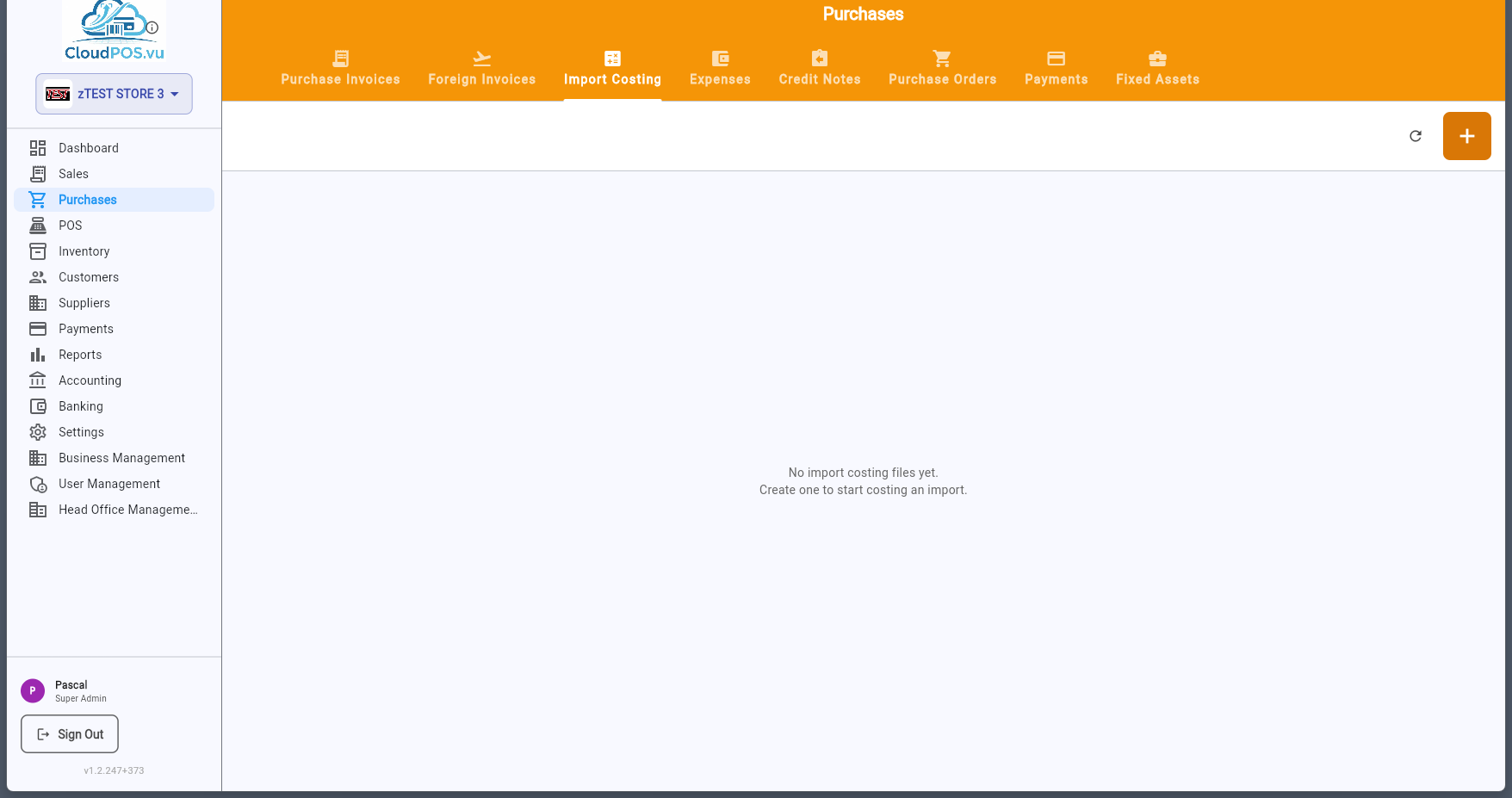Image resolution: width=1512 pixels, height=798 pixels.
Task: Click the Customers people icon
Action: click(x=38, y=277)
